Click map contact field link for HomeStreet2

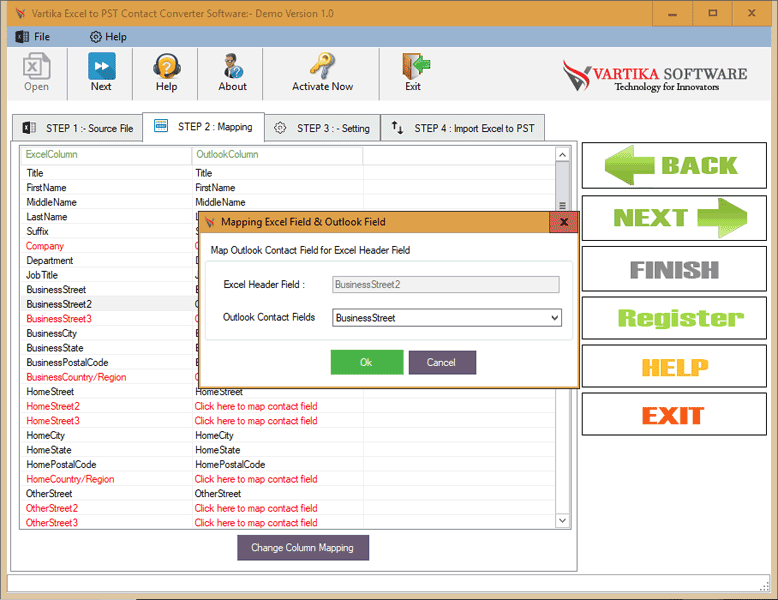click(256, 406)
